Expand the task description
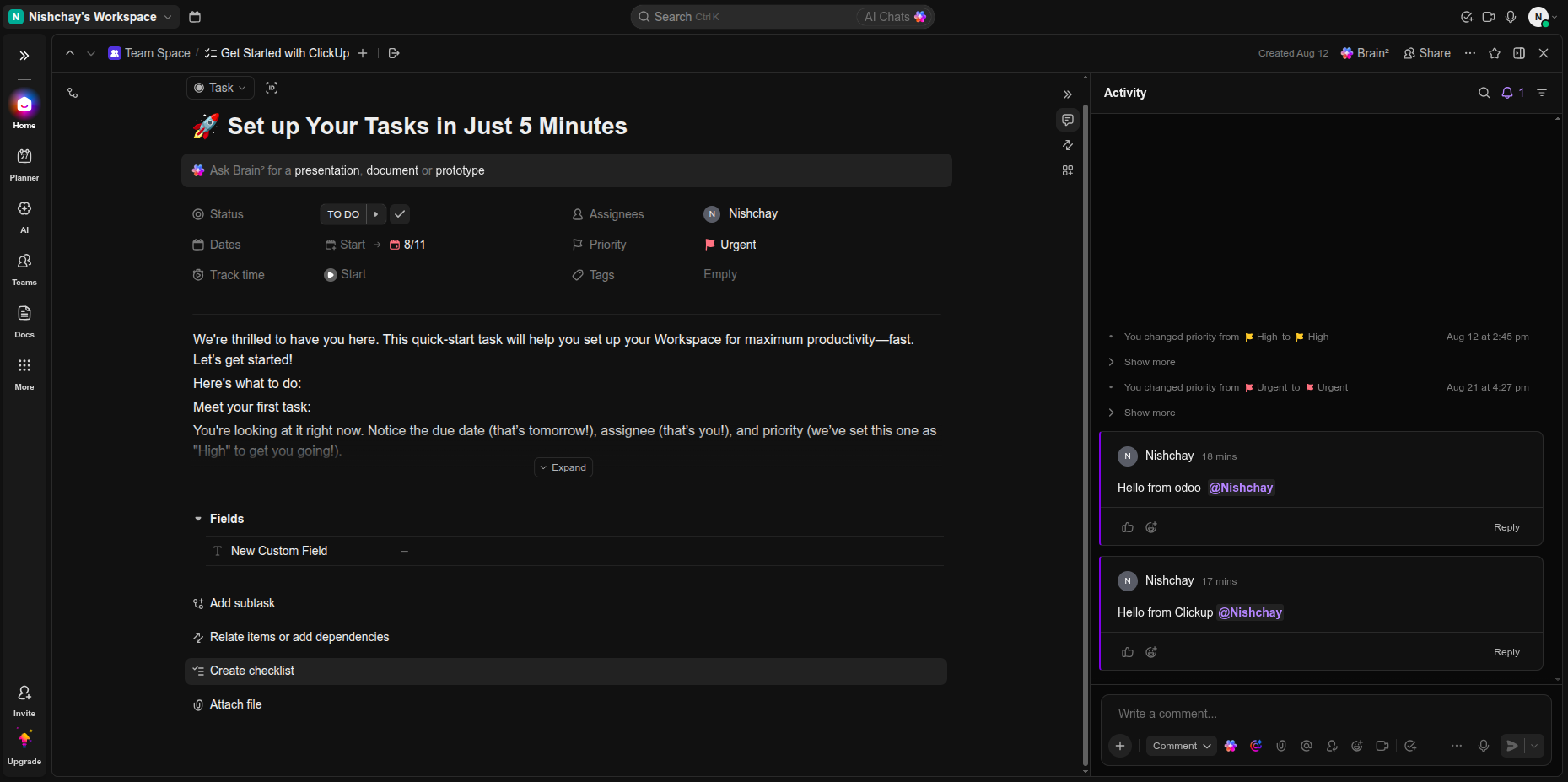1568x782 pixels. 563,467
